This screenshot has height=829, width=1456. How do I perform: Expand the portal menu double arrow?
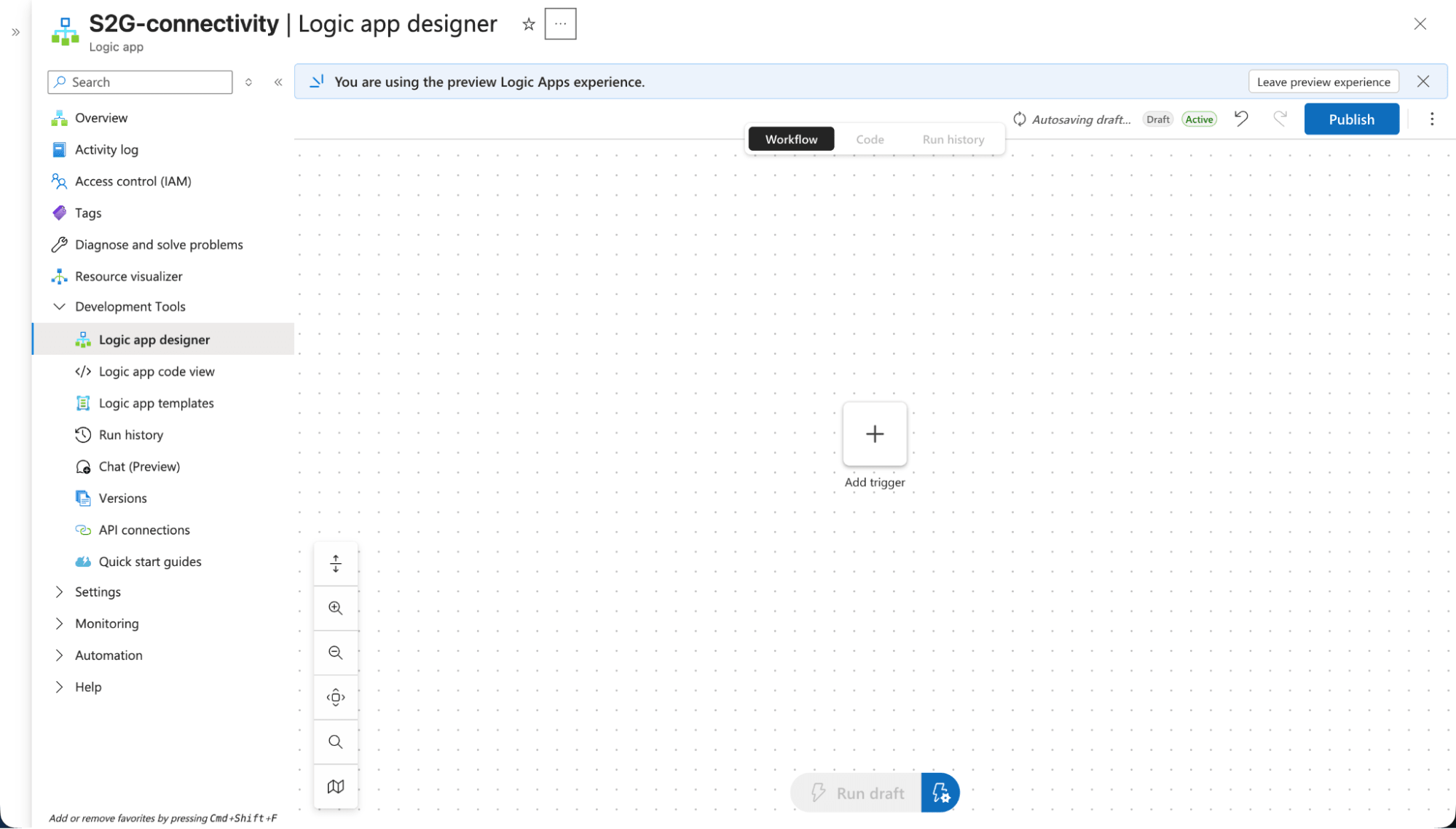point(15,32)
